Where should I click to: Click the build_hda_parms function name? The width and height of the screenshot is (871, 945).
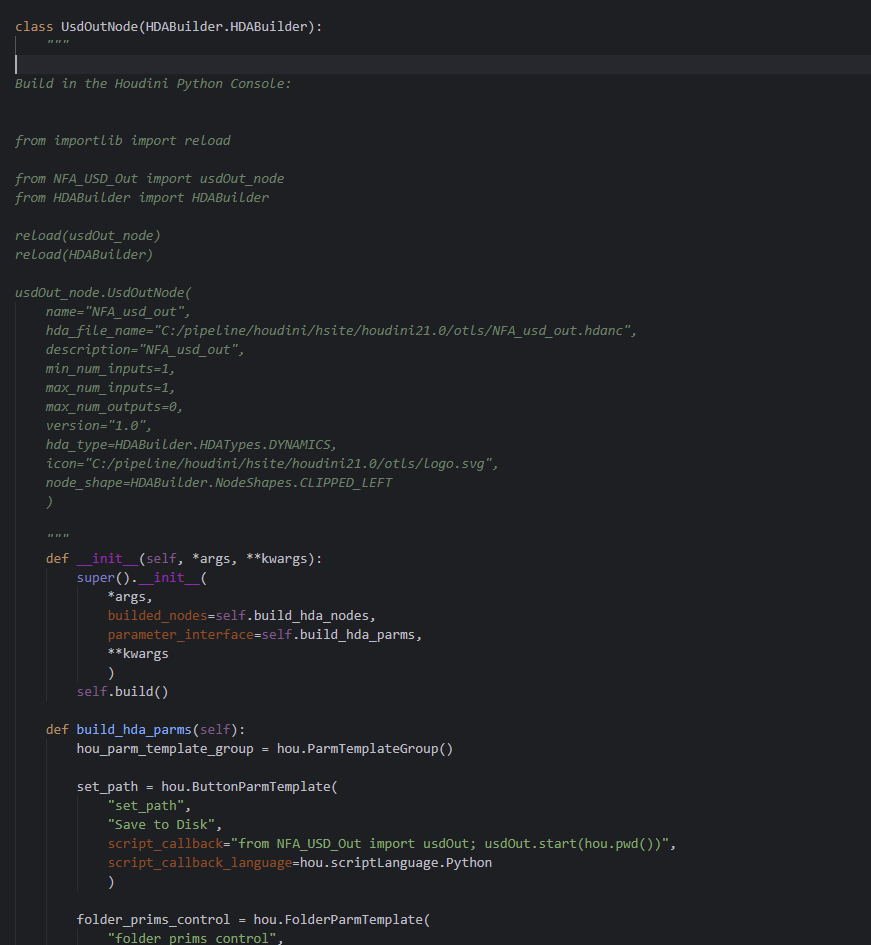[x=134, y=729]
